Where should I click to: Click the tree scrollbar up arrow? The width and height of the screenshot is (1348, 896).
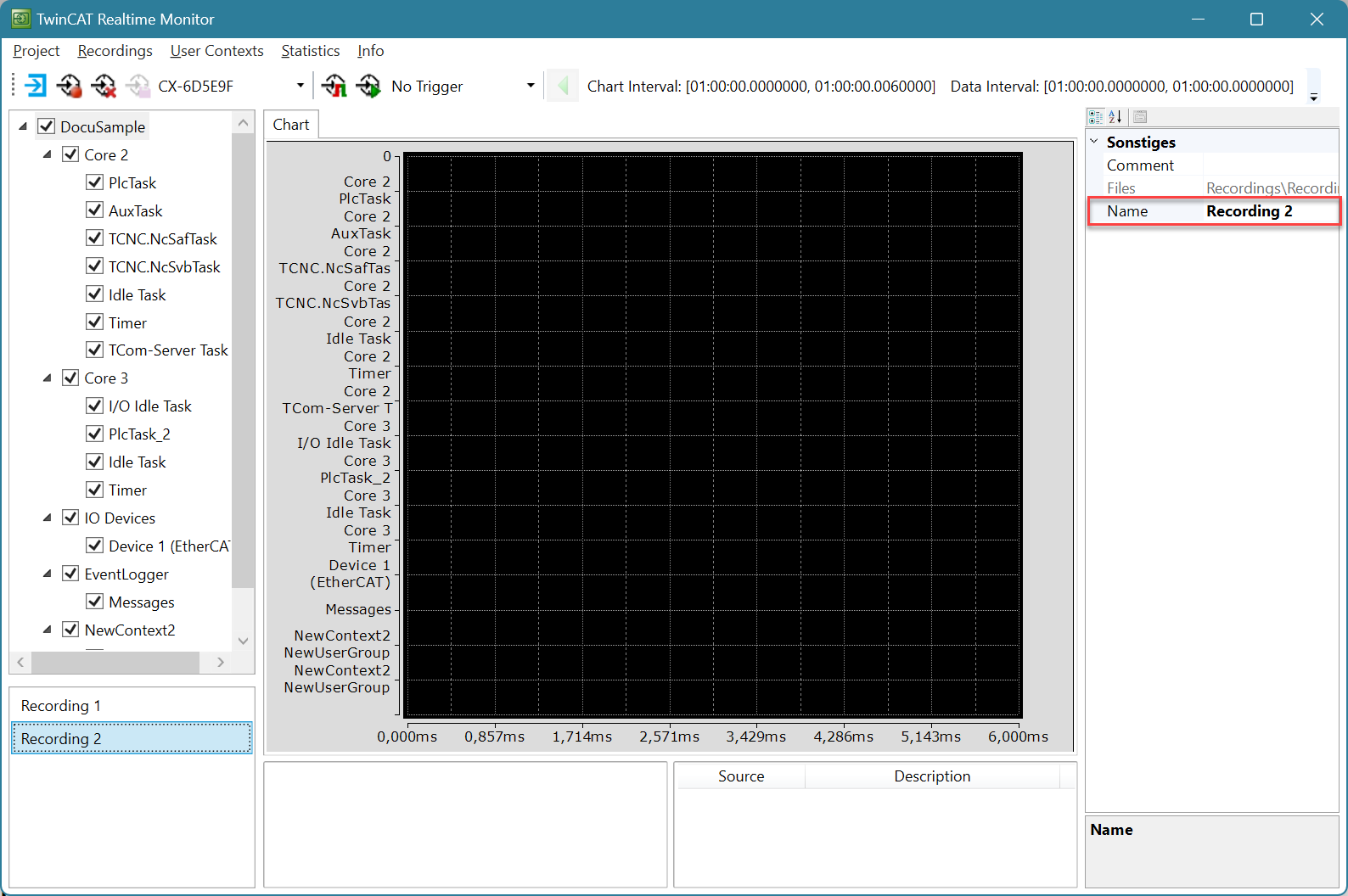(x=243, y=122)
